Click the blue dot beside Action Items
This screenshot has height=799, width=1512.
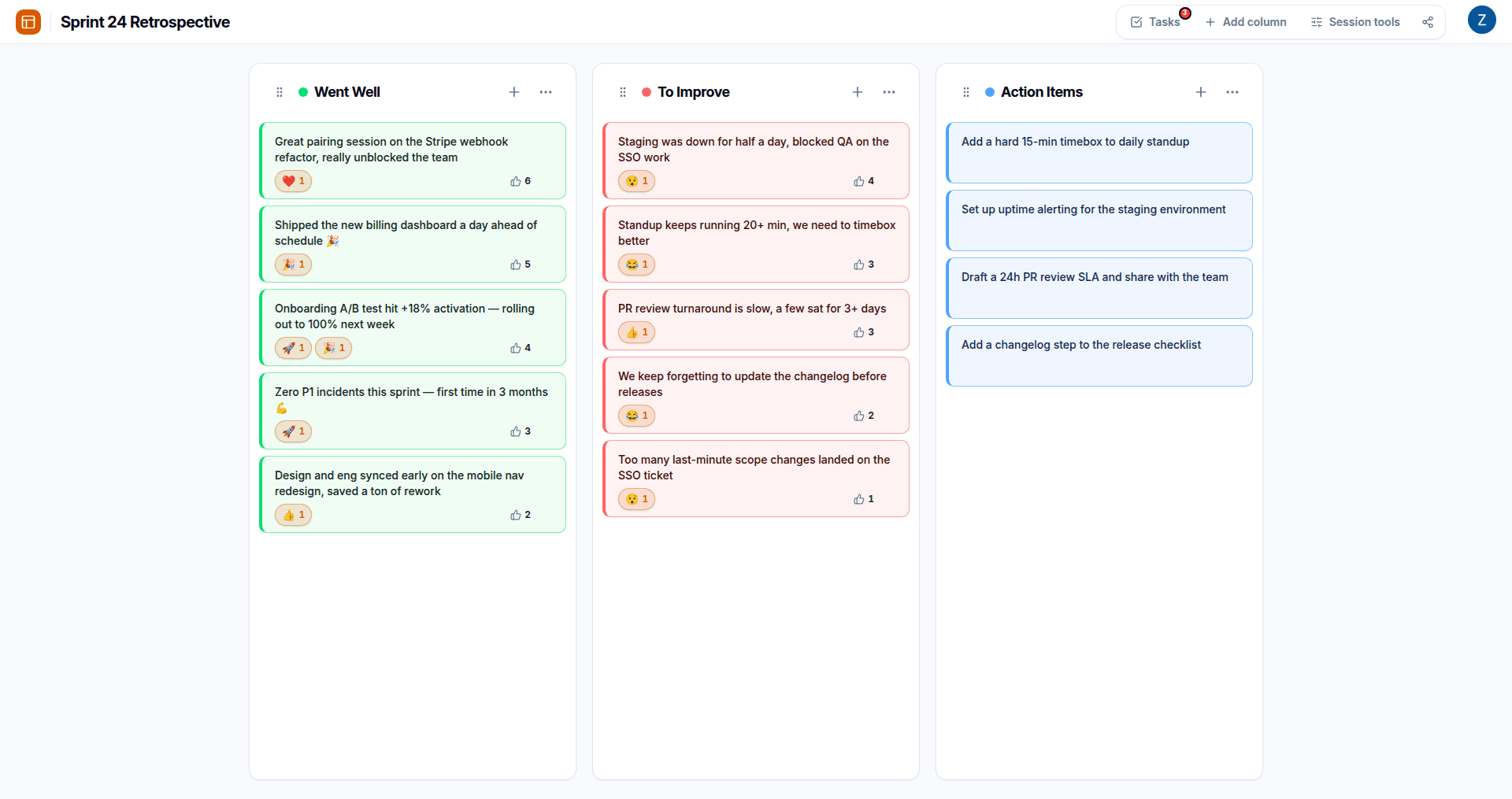[990, 92]
